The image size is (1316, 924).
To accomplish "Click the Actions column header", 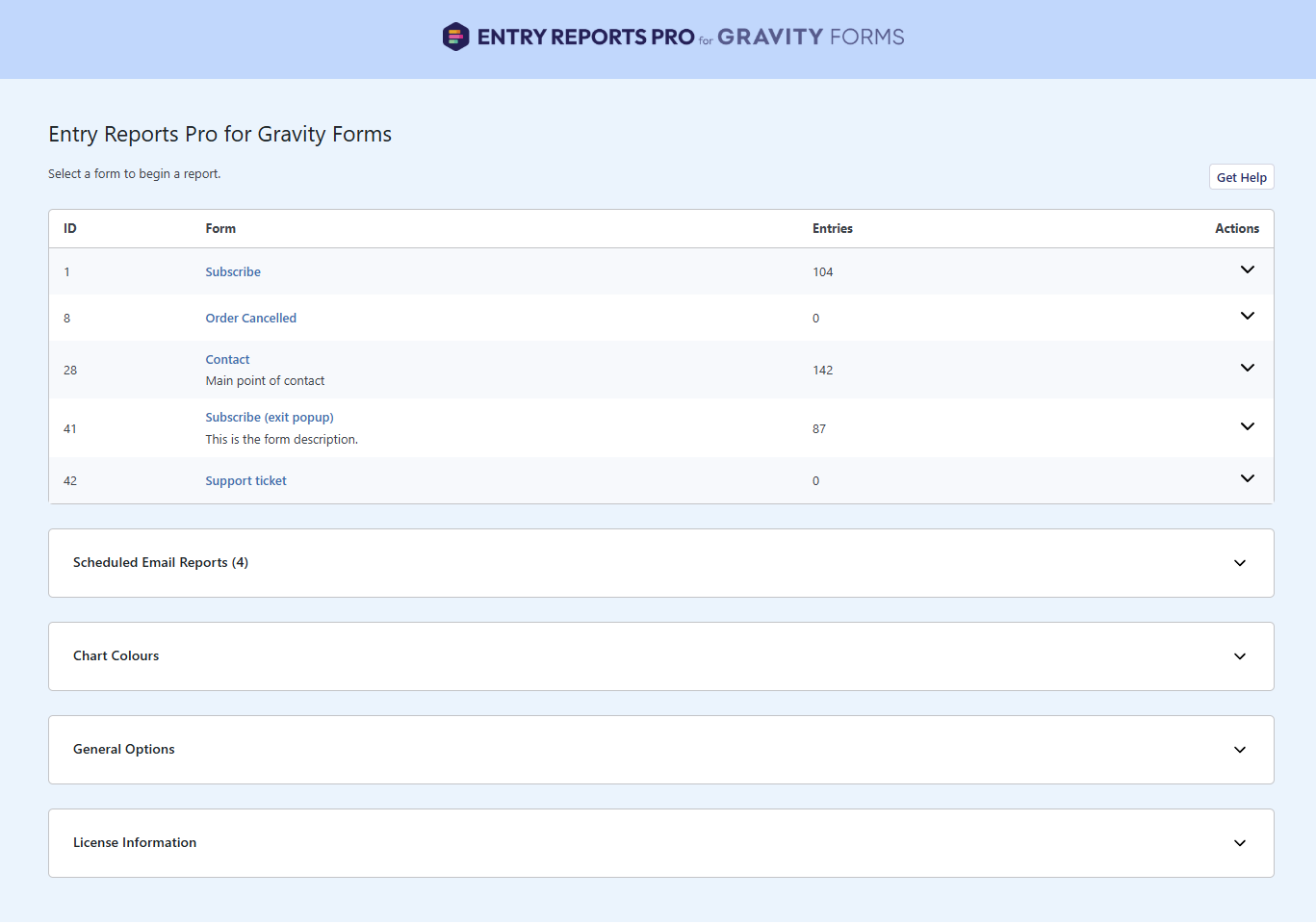I will (x=1237, y=228).
